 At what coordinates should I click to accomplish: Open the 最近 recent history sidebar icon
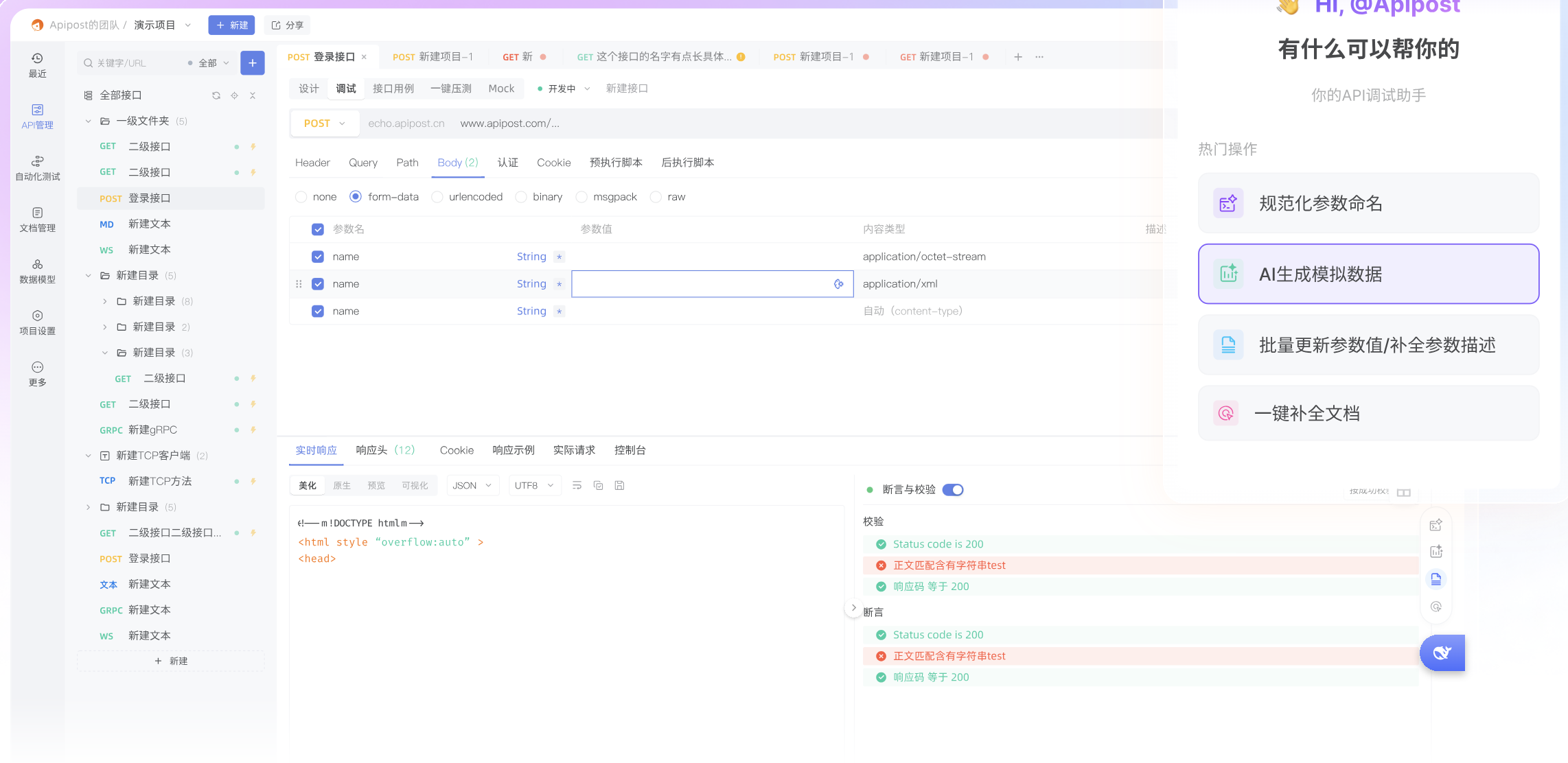pyautogui.click(x=37, y=64)
